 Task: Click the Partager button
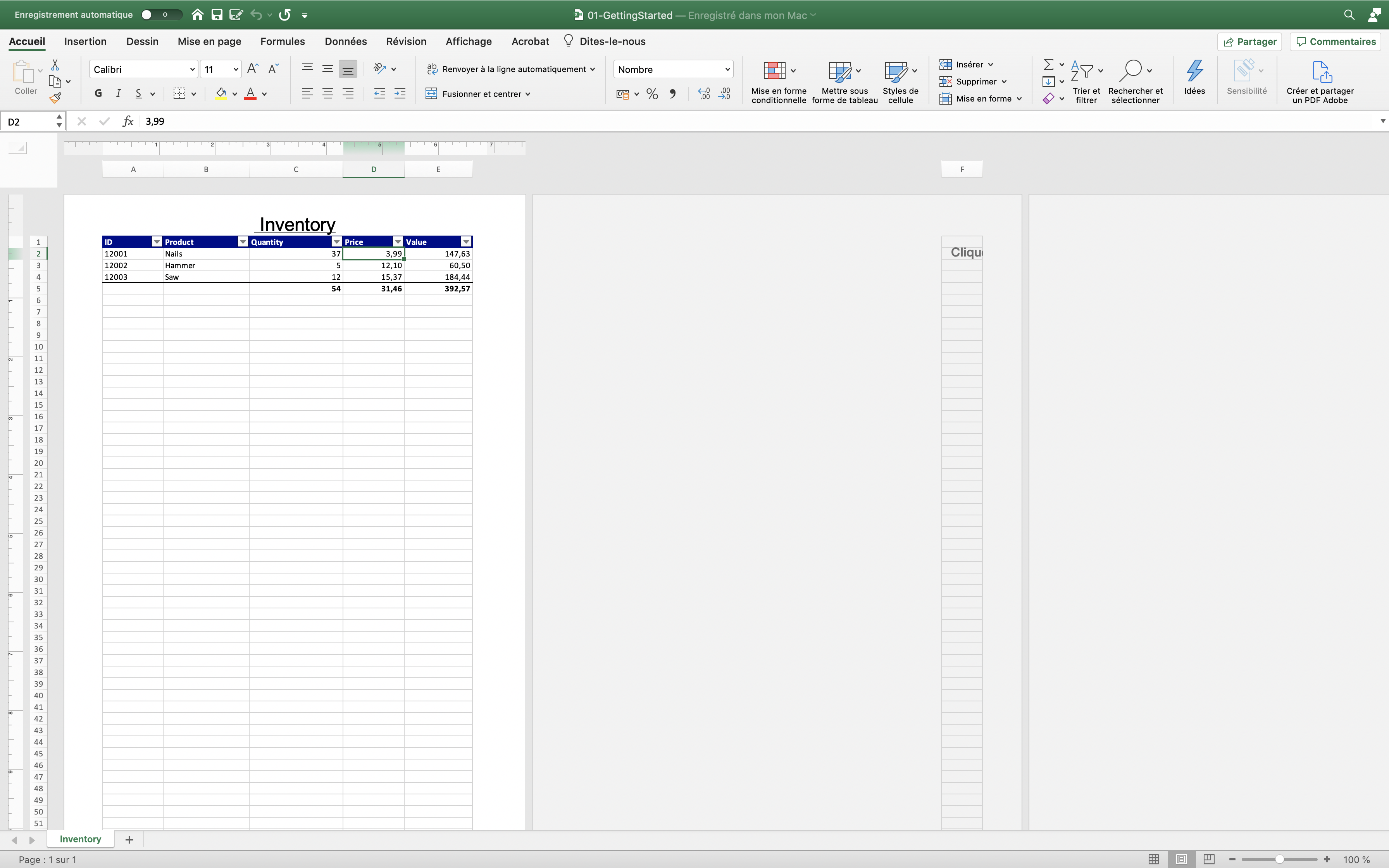[x=1249, y=41]
